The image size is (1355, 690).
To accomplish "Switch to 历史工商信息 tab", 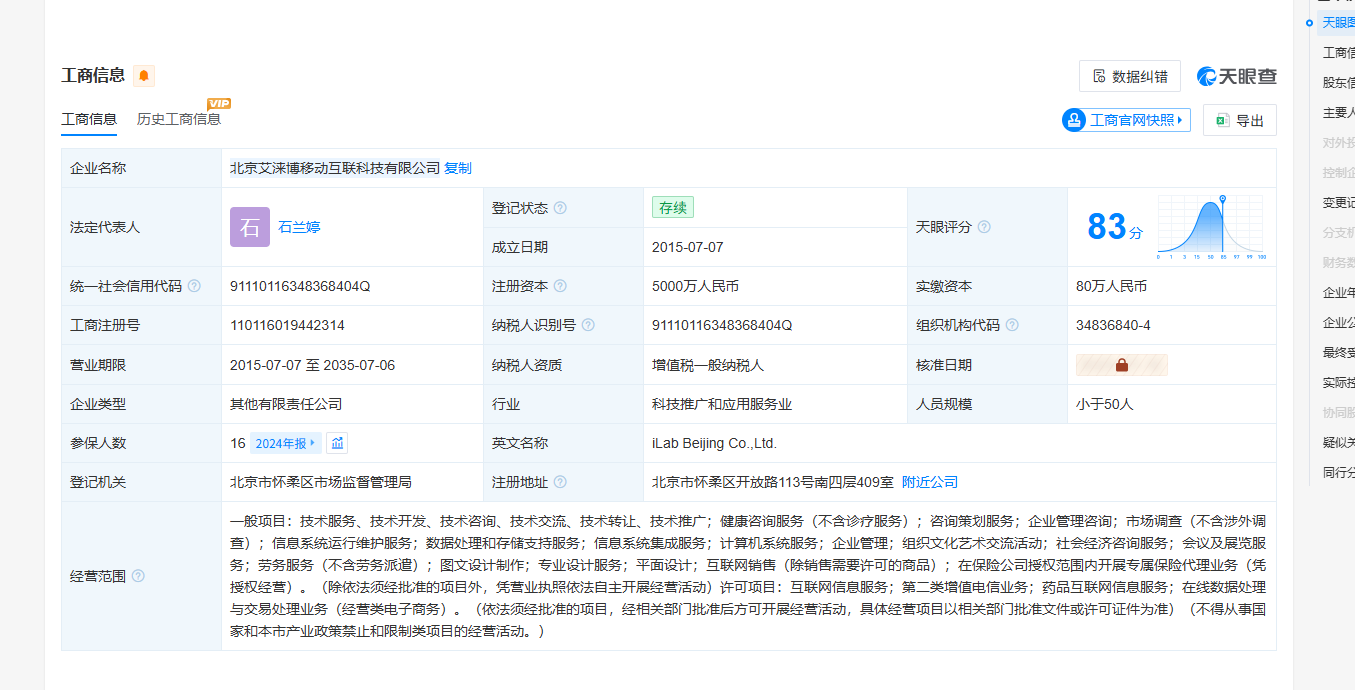I will pos(179,119).
